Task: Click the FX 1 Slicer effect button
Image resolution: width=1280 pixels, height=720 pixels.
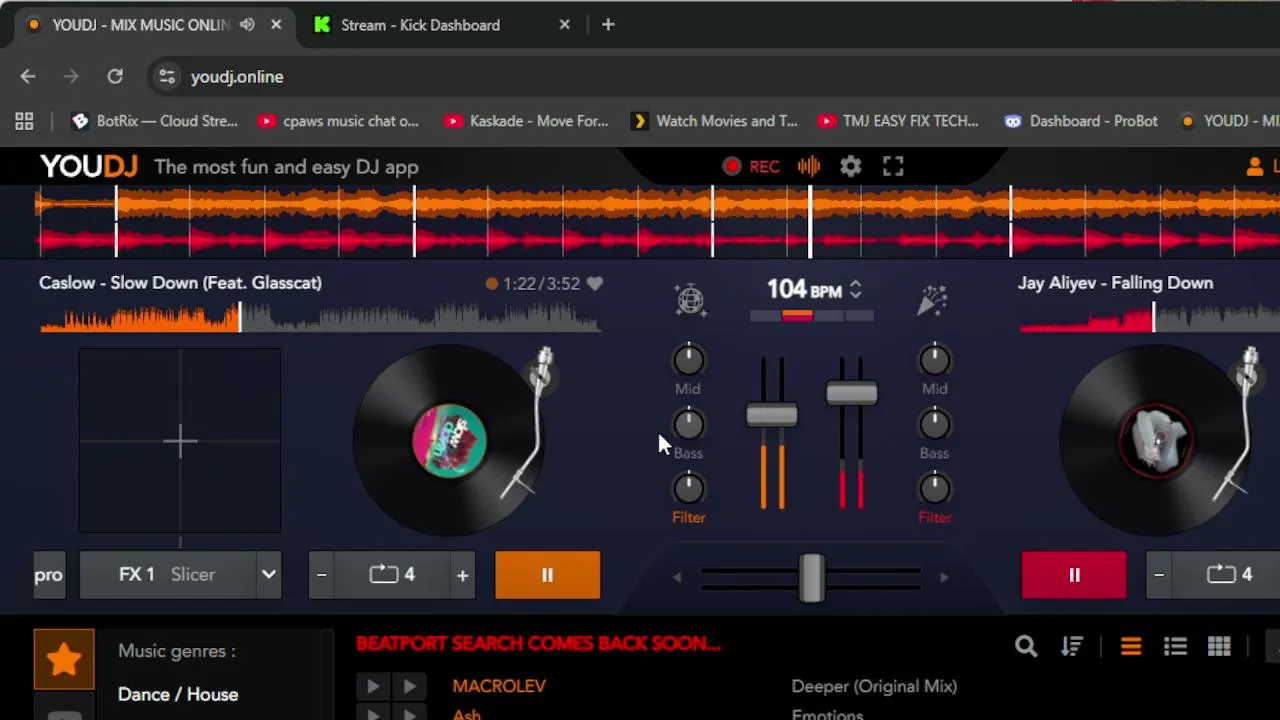Action: tap(167, 575)
